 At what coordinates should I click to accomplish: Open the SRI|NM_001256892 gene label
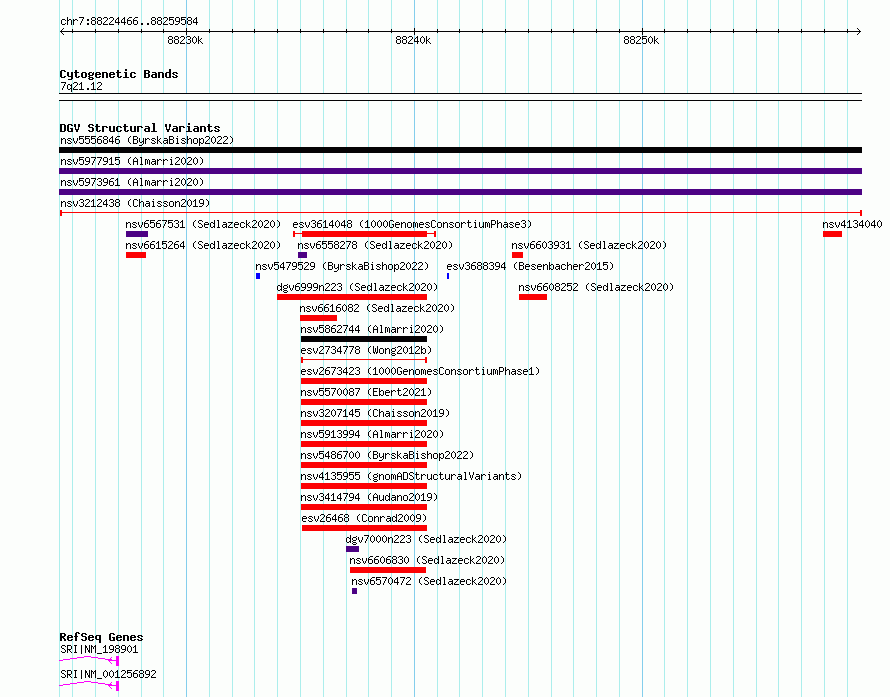click(x=108, y=674)
